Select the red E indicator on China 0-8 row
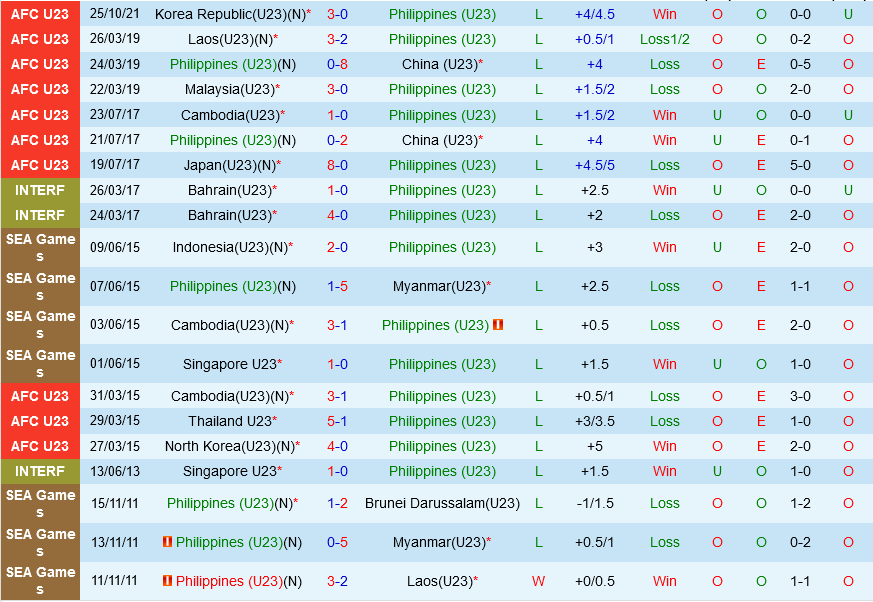This screenshot has height=602, width=873. click(761, 64)
